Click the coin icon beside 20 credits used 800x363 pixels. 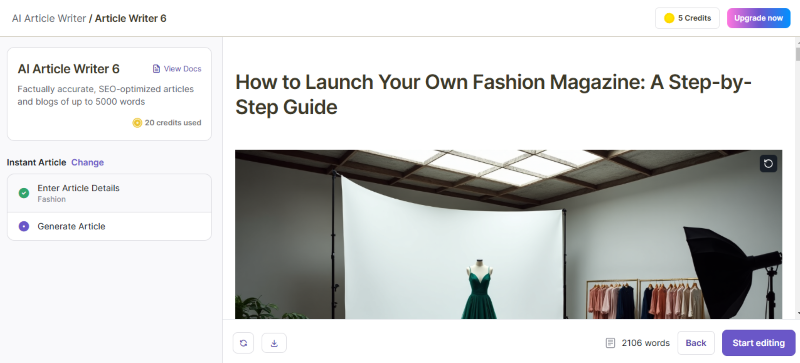tap(137, 123)
